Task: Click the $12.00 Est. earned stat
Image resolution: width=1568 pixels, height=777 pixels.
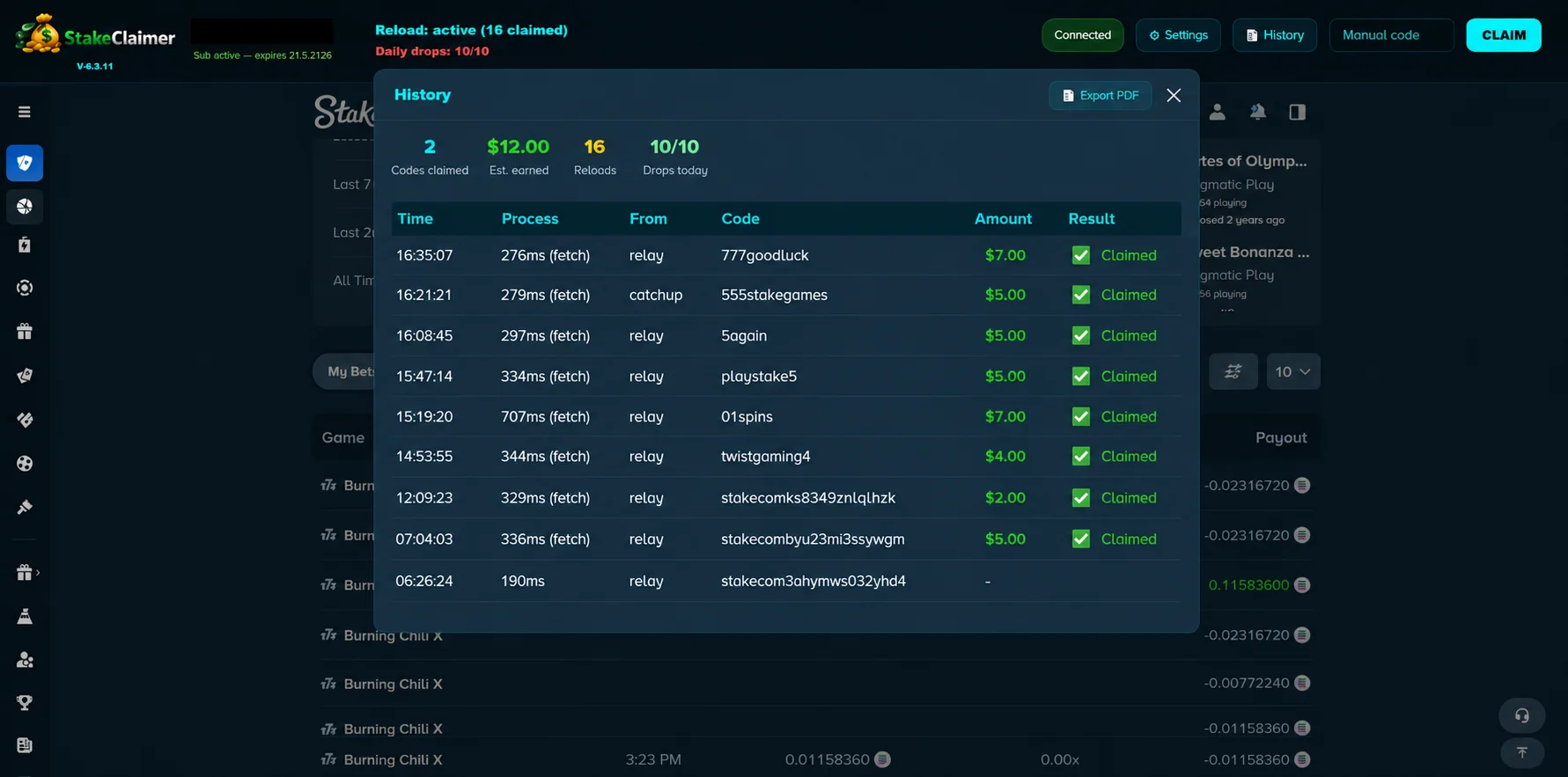Action: click(518, 157)
